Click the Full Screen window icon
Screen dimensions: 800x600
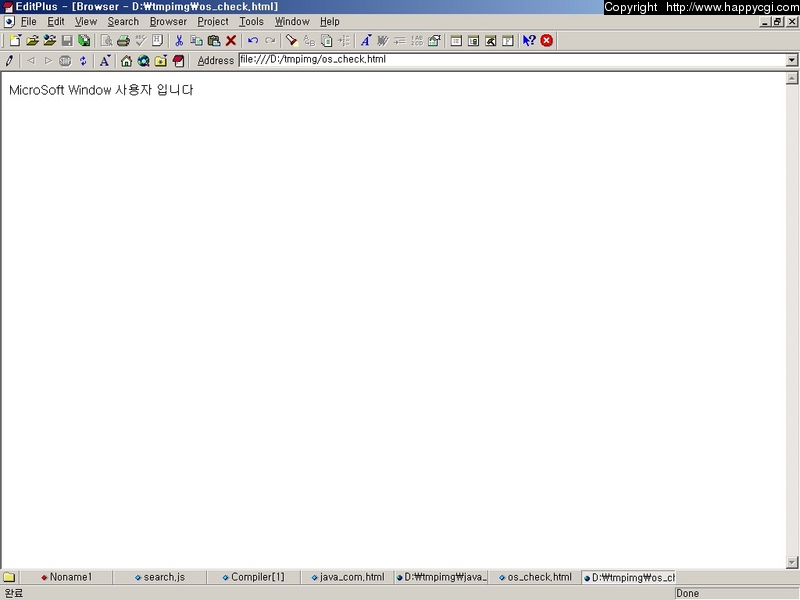coord(508,41)
